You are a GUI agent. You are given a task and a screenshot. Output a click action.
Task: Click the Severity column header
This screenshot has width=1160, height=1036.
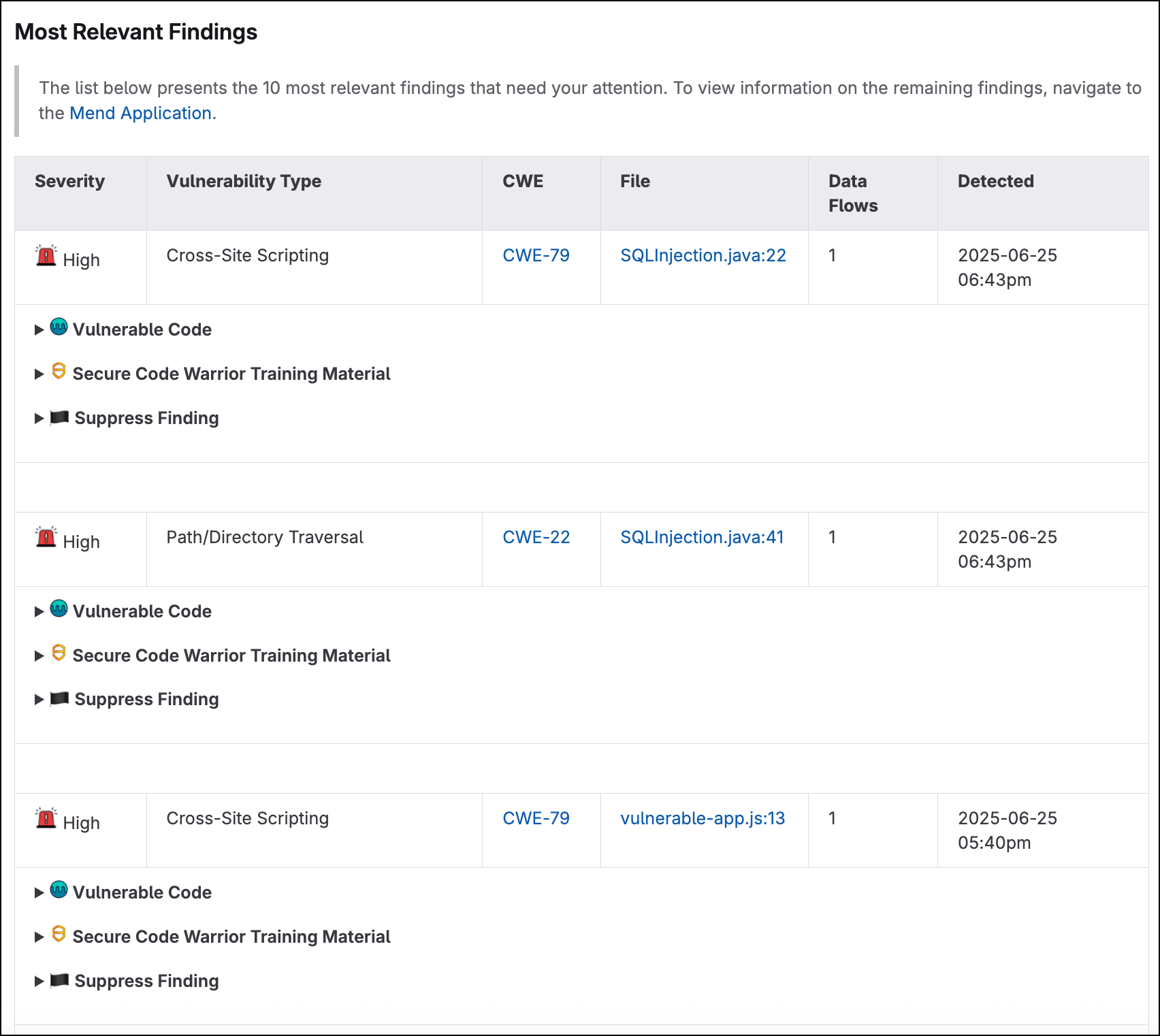69,181
